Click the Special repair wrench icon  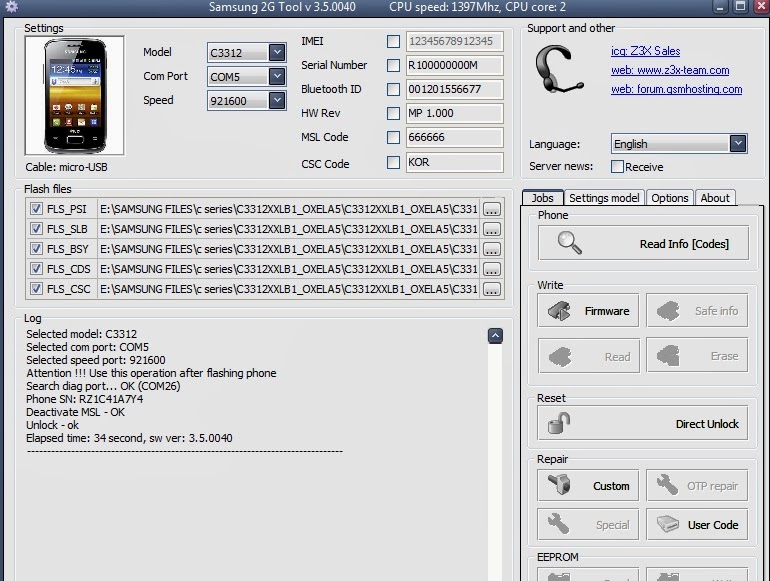coord(559,524)
